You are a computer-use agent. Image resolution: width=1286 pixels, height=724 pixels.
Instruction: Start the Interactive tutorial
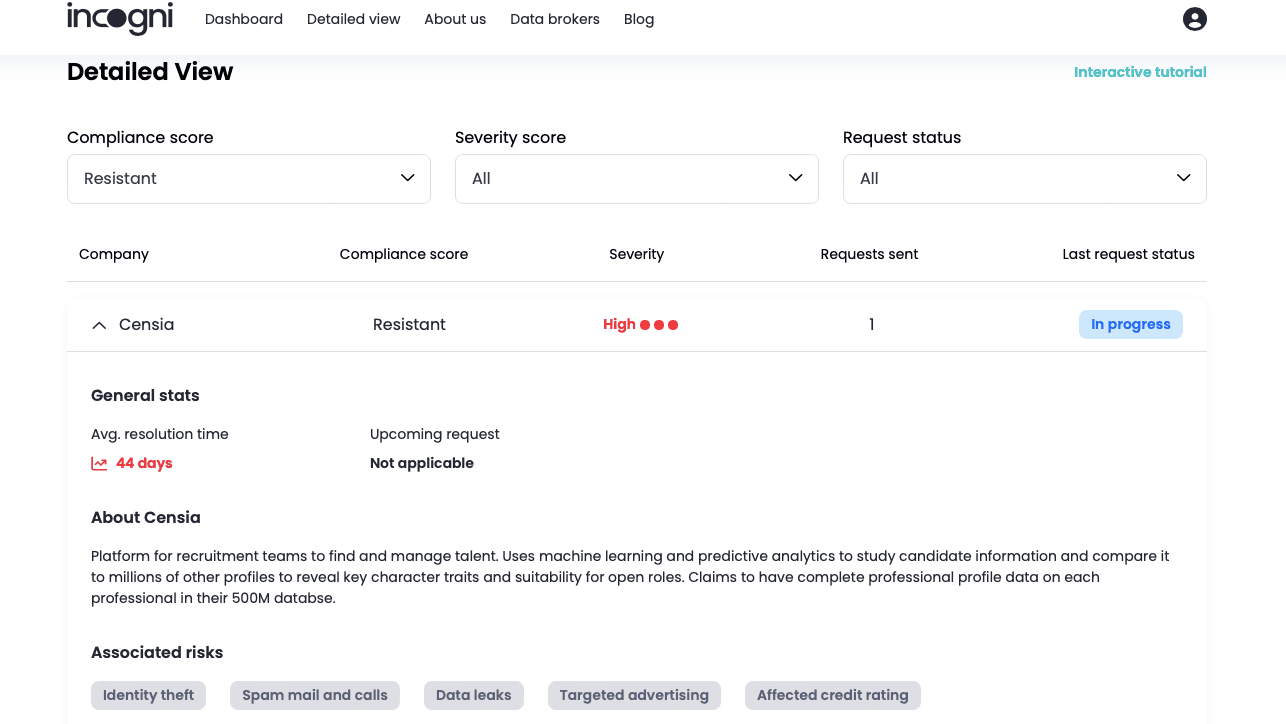click(1140, 72)
